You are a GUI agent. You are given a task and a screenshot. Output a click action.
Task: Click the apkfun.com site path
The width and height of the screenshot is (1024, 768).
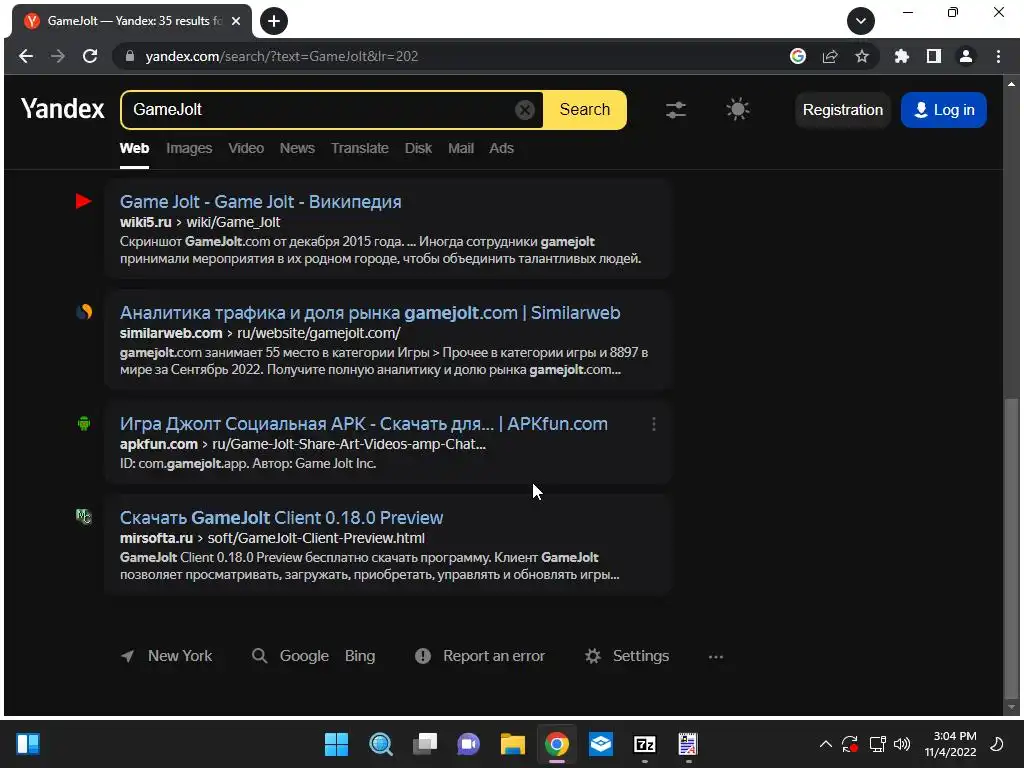pos(302,444)
